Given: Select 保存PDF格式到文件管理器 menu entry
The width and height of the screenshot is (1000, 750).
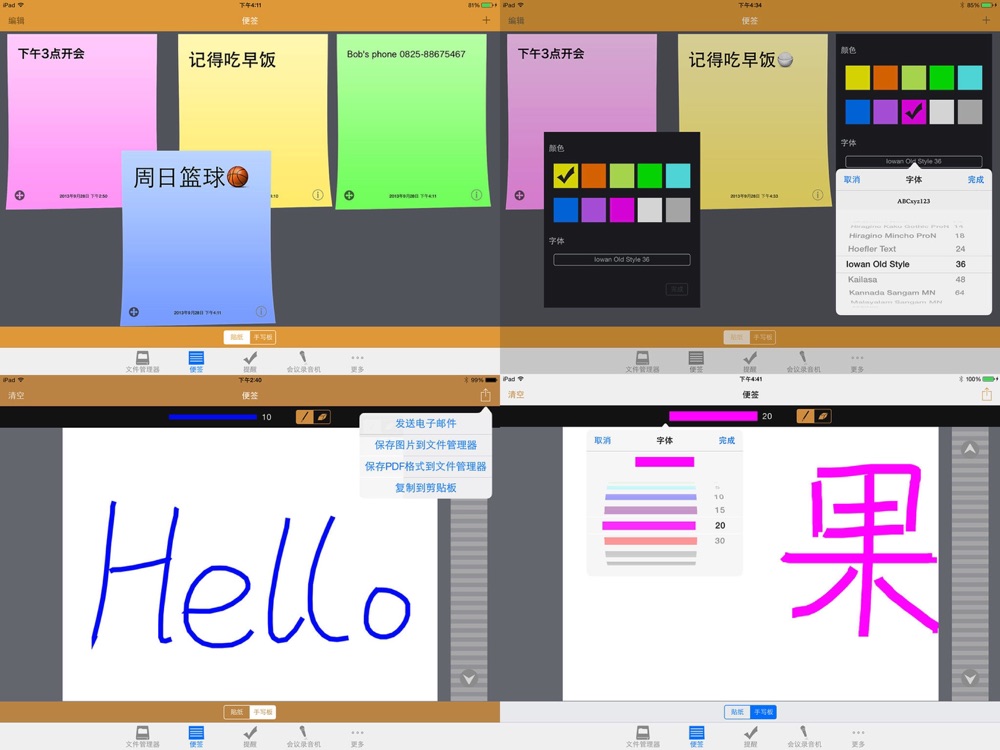Looking at the screenshot, I should [x=425, y=466].
